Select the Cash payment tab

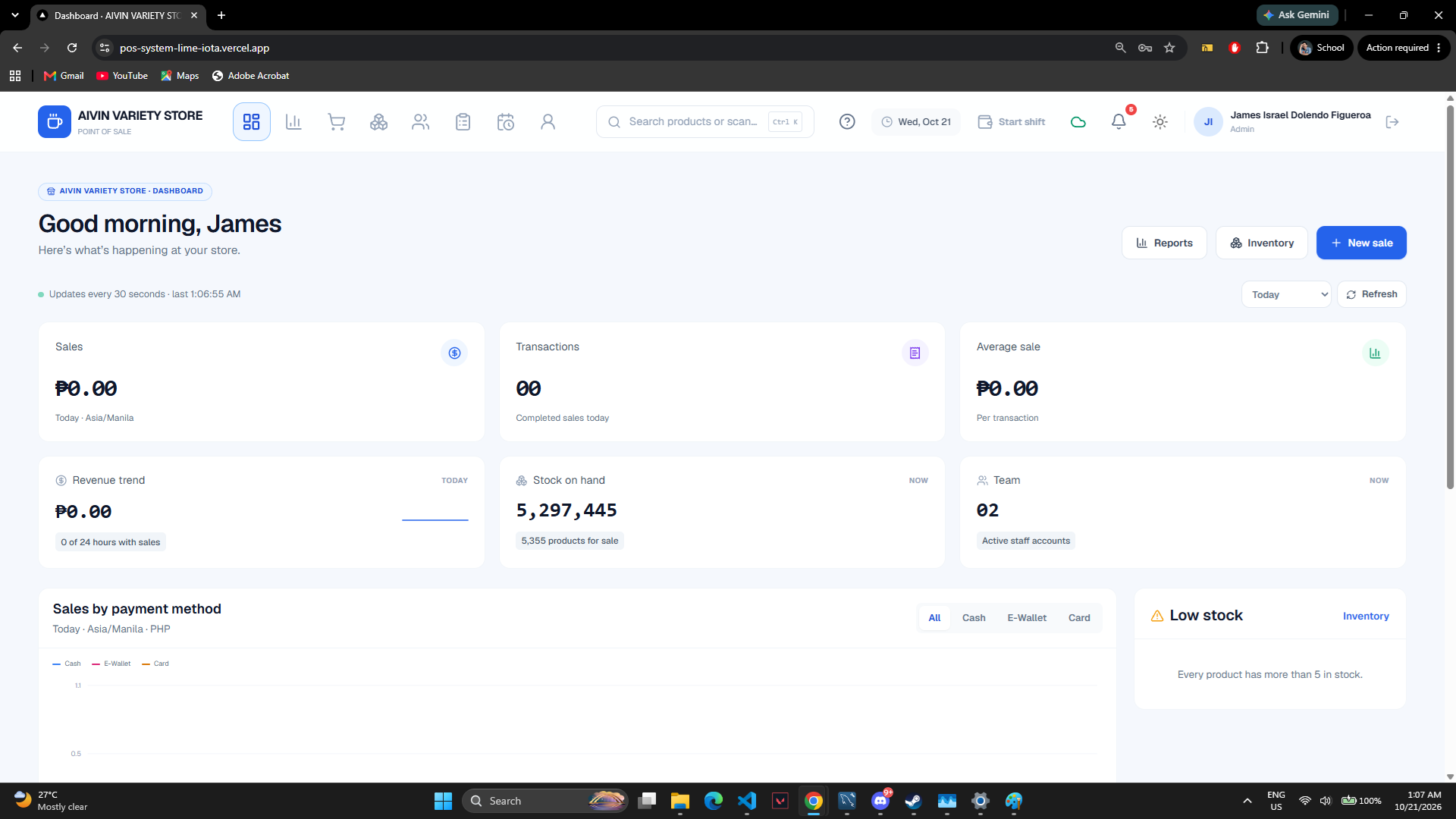(x=974, y=618)
